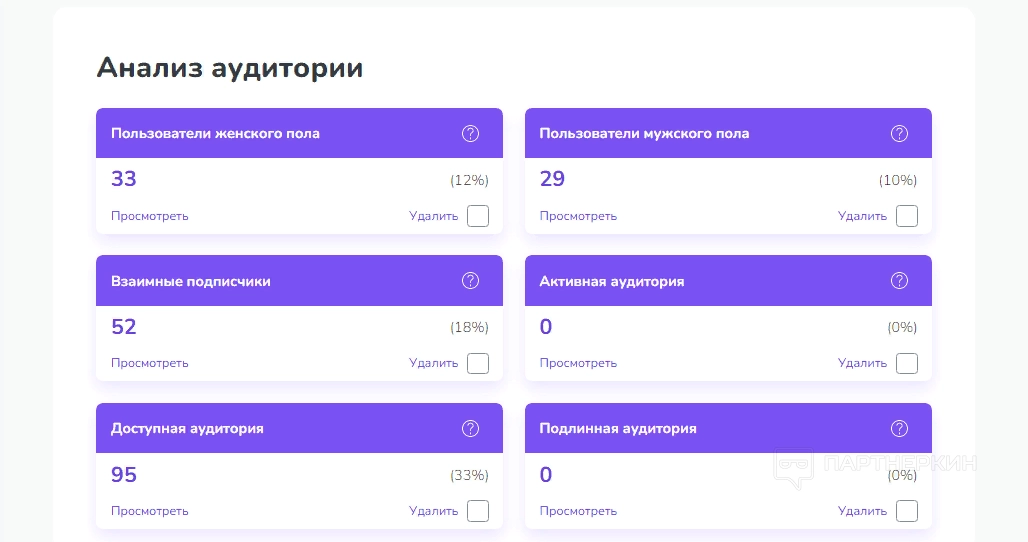Check Удалить box for female users
This screenshot has width=1028, height=542.
(478, 216)
